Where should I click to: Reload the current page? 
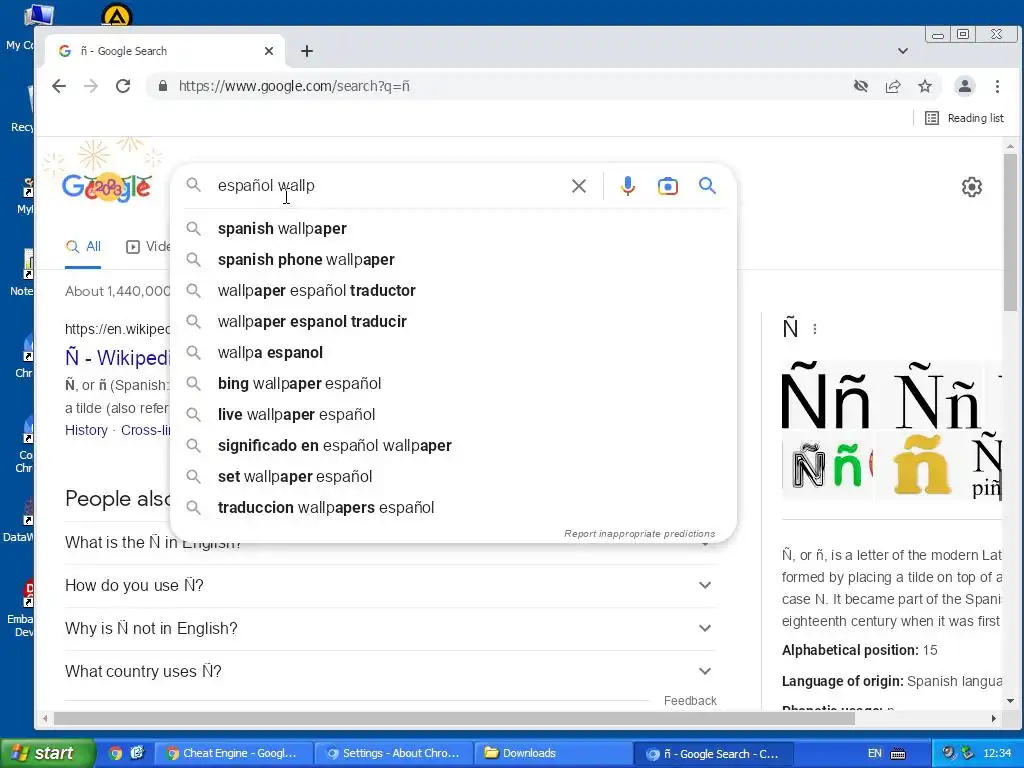tap(123, 86)
